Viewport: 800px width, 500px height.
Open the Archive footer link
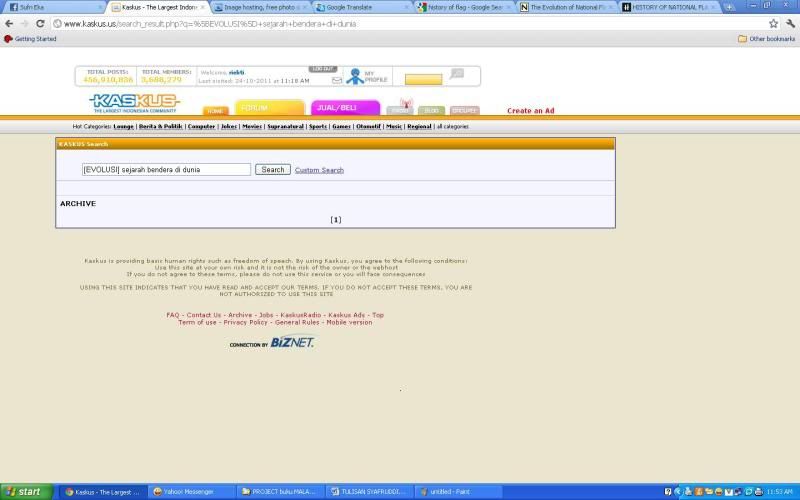pyautogui.click(x=240, y=315)
